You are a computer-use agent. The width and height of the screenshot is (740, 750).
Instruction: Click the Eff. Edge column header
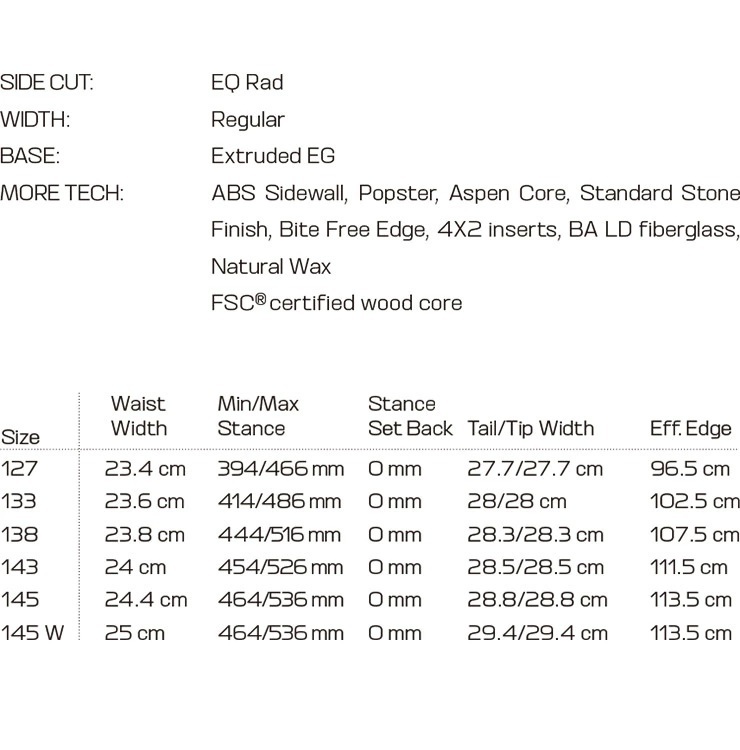click(x=691, y=428)
